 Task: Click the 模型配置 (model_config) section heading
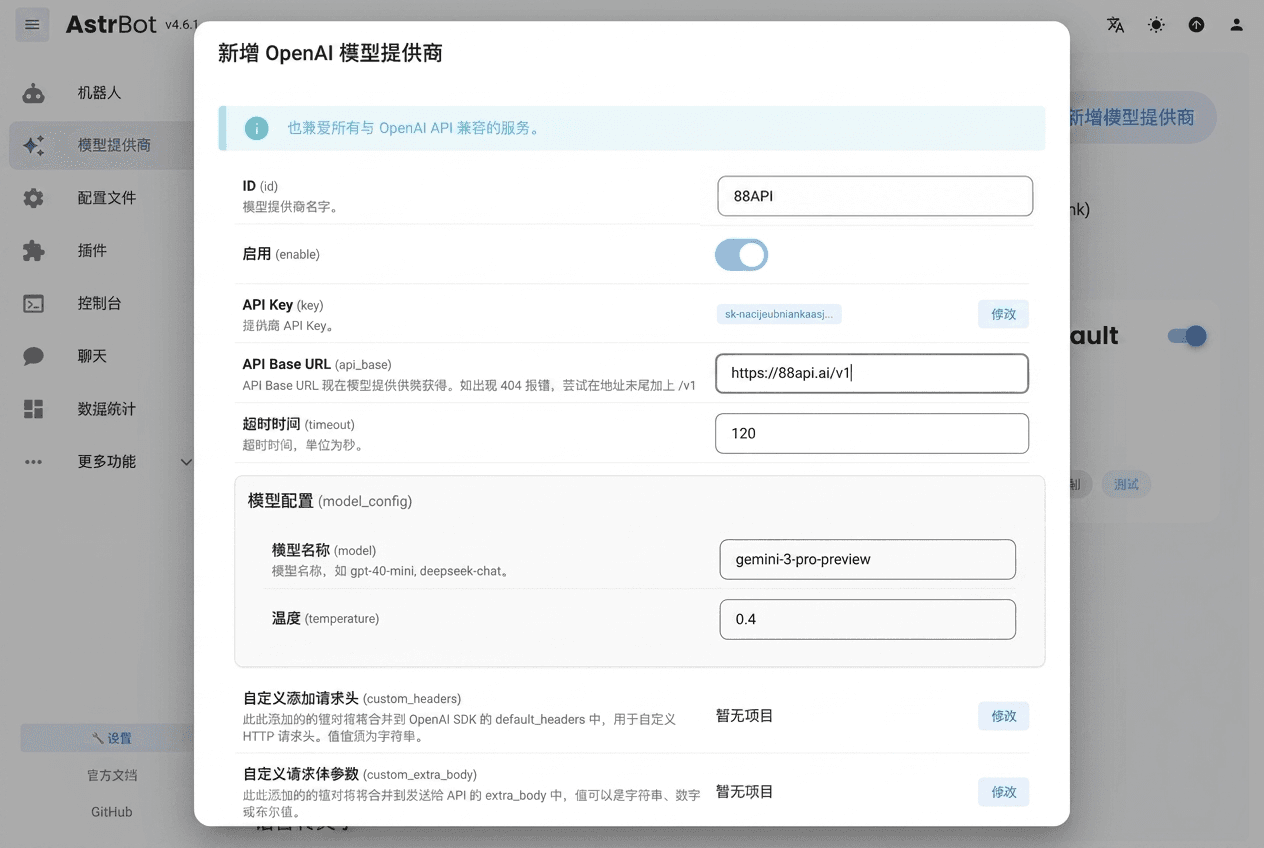[330, 500]
